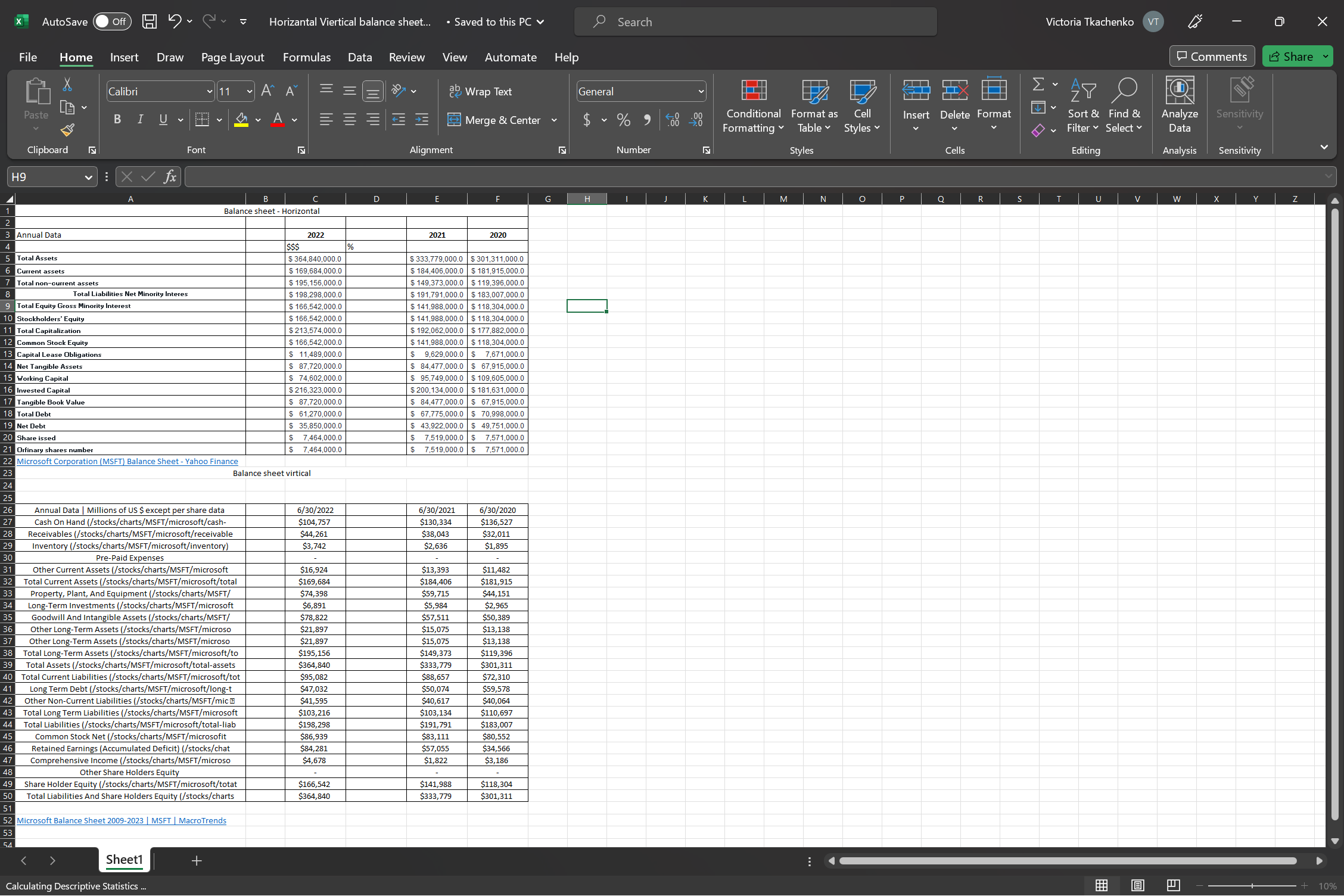This screenshot has height=896, width=1344.
Task: Click the Insert Function fx icon
Action: 170,176
